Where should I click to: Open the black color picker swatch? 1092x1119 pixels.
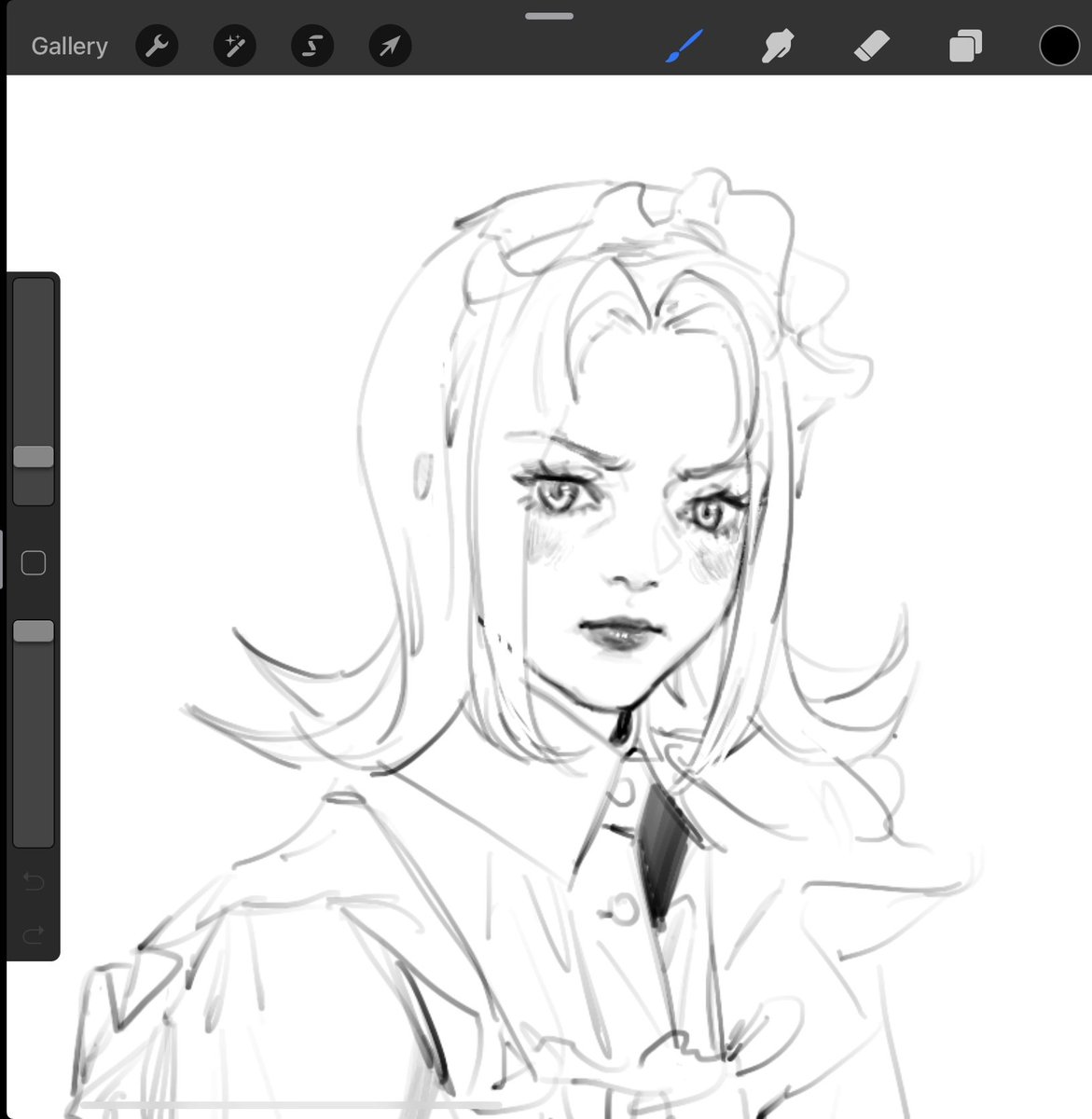tap(1059, 46)
